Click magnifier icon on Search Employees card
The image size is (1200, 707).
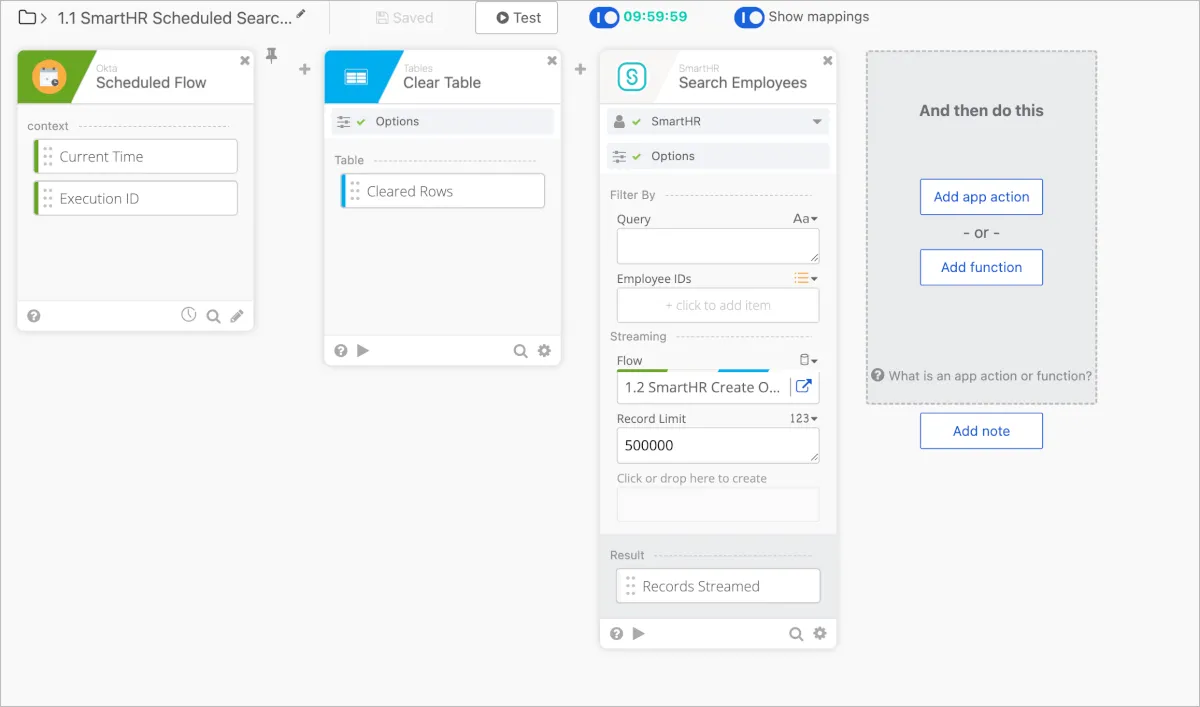coord(796,633)
